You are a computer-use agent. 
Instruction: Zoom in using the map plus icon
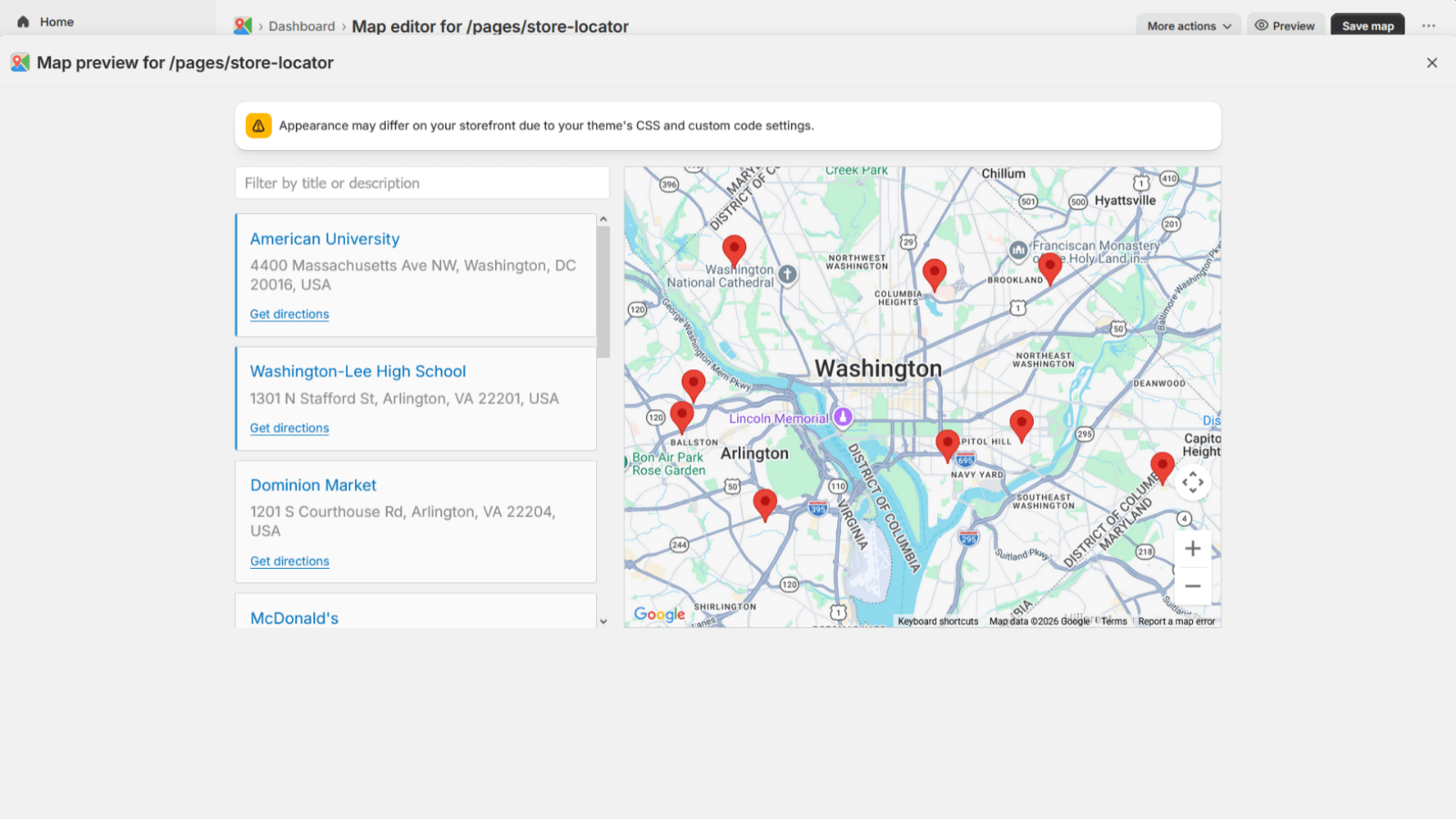(x=1193, y=548)
